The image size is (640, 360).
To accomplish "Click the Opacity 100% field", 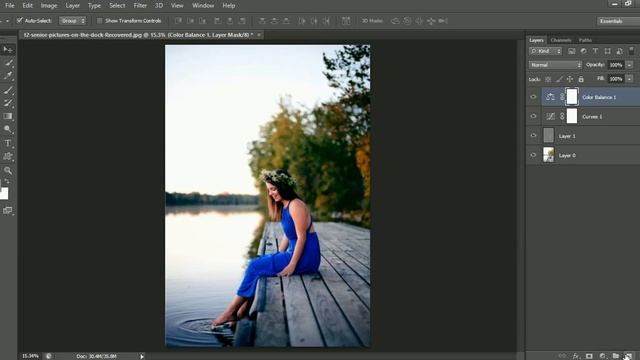I will pos(616,65).
